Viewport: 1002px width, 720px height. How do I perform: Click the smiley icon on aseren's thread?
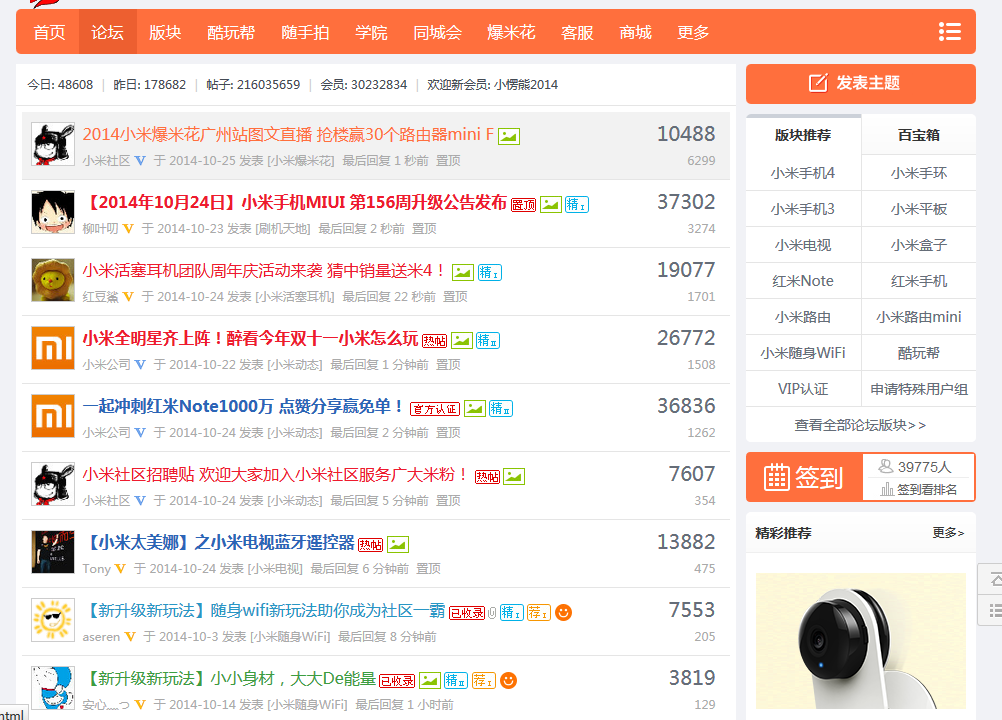tap(563, 612)
